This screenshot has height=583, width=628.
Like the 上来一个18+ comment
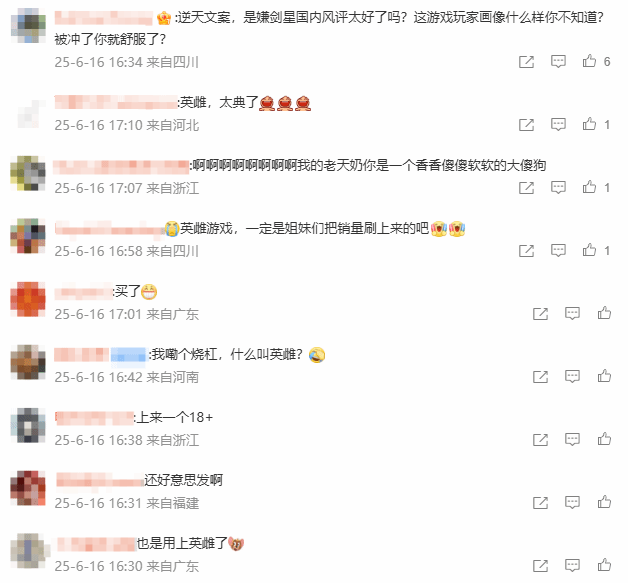[604, 439]
